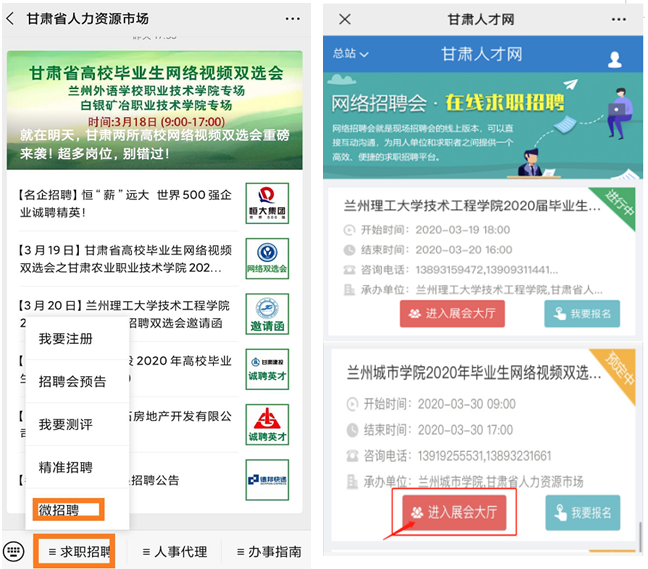Click clock icon beside 2020-03-30 17:00
The height and width of the screenshot is (569, 648).
tap(352, 430)
